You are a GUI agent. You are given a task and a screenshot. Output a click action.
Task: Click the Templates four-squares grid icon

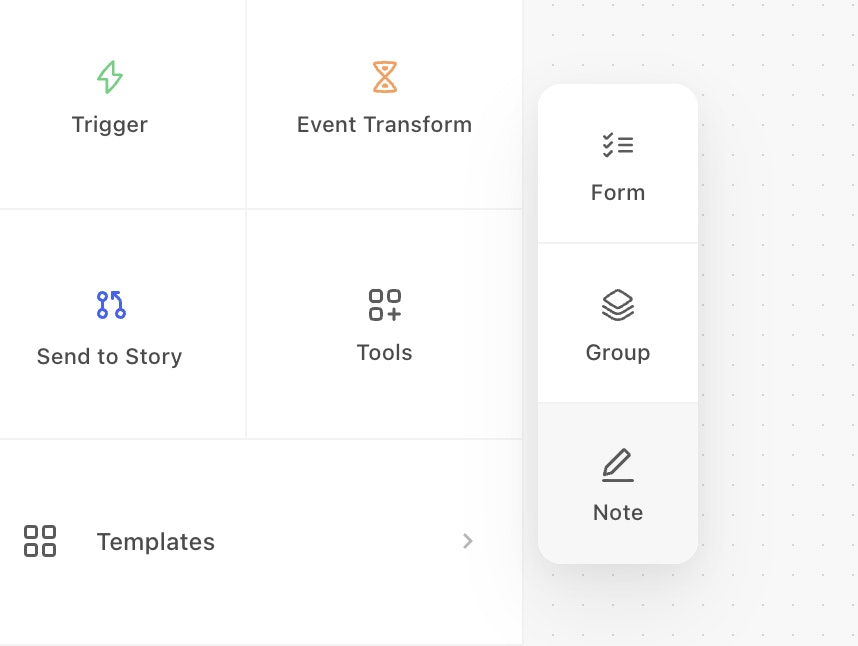click(x=40, y=541)
